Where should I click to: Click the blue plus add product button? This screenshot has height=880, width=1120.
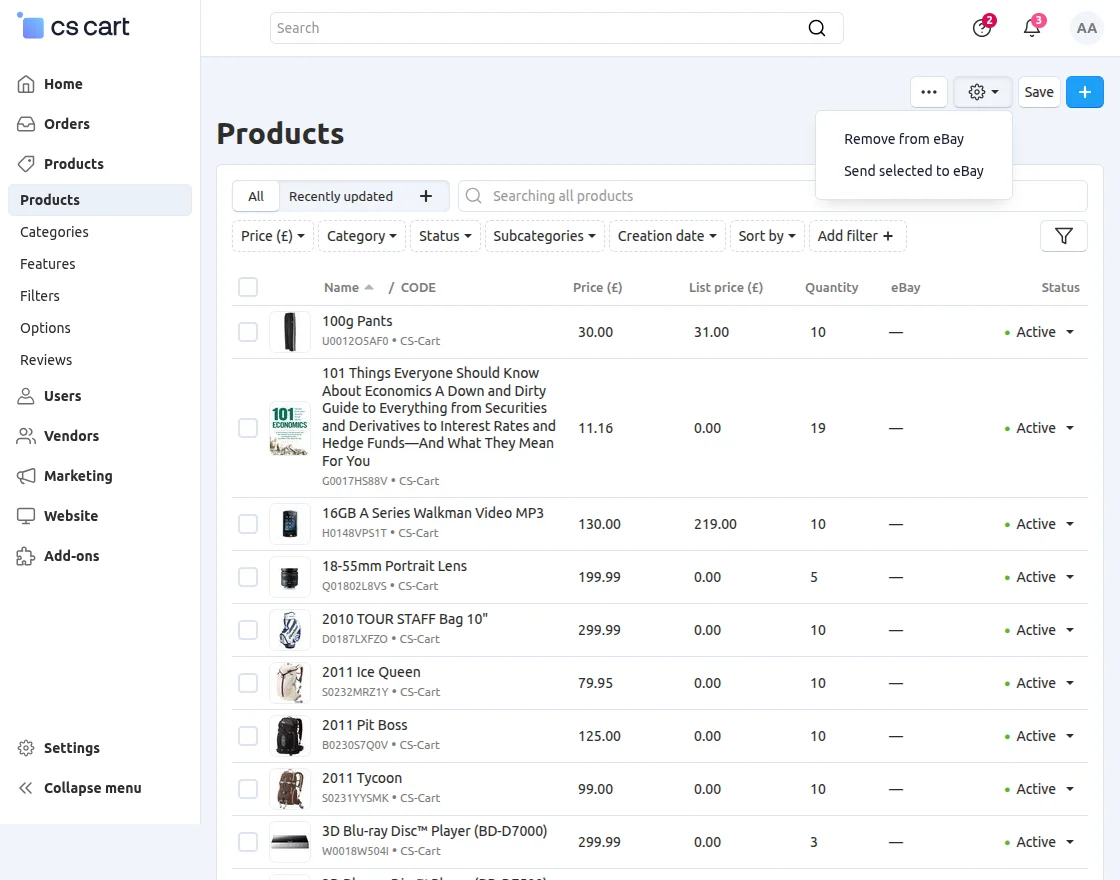click(x=1084, y=92)
